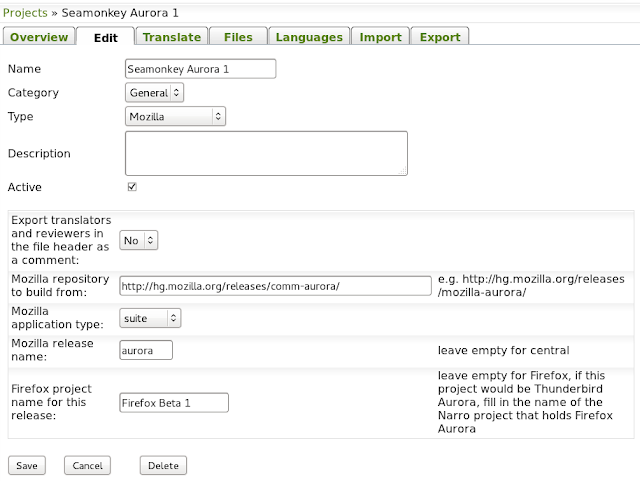Click the 'Active' label

point(24,187)
